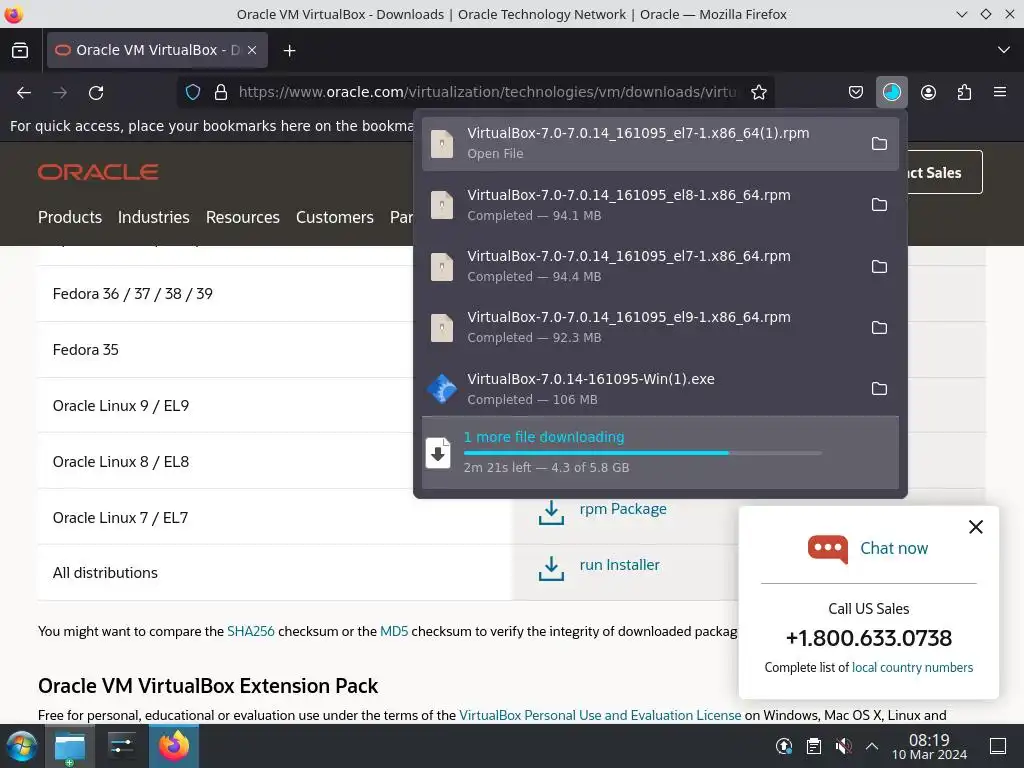The width and height of the screenshot is (1024, 768).
Task: Click the address bar URL
Action: 487,92
